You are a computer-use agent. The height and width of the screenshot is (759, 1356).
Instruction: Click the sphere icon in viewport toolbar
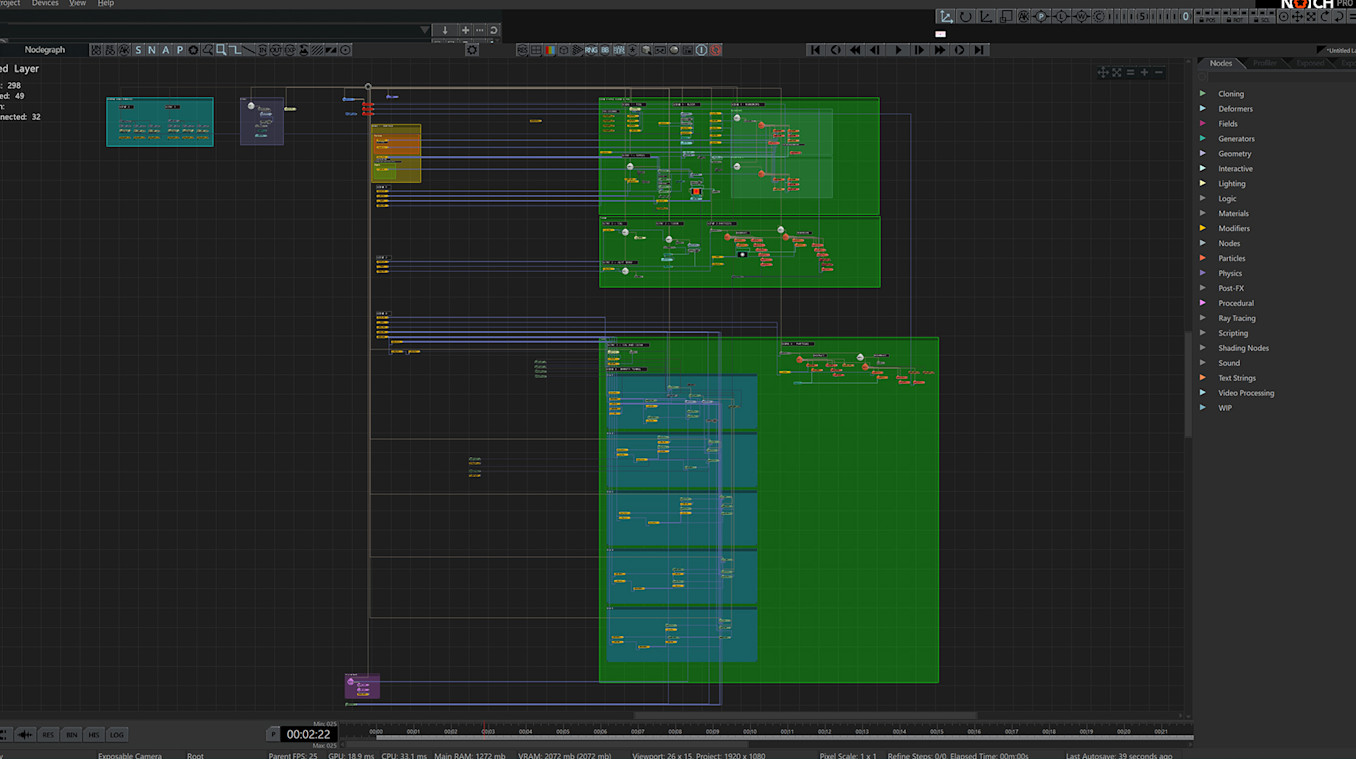pos(673,50)
